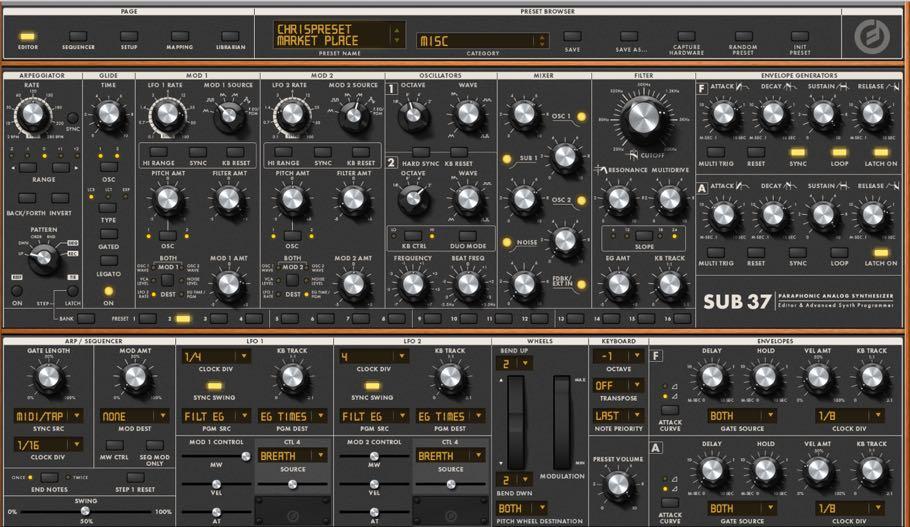Switch to the Librarian page
This screenshot has height=527, width=910.
(x=230, y=37)
